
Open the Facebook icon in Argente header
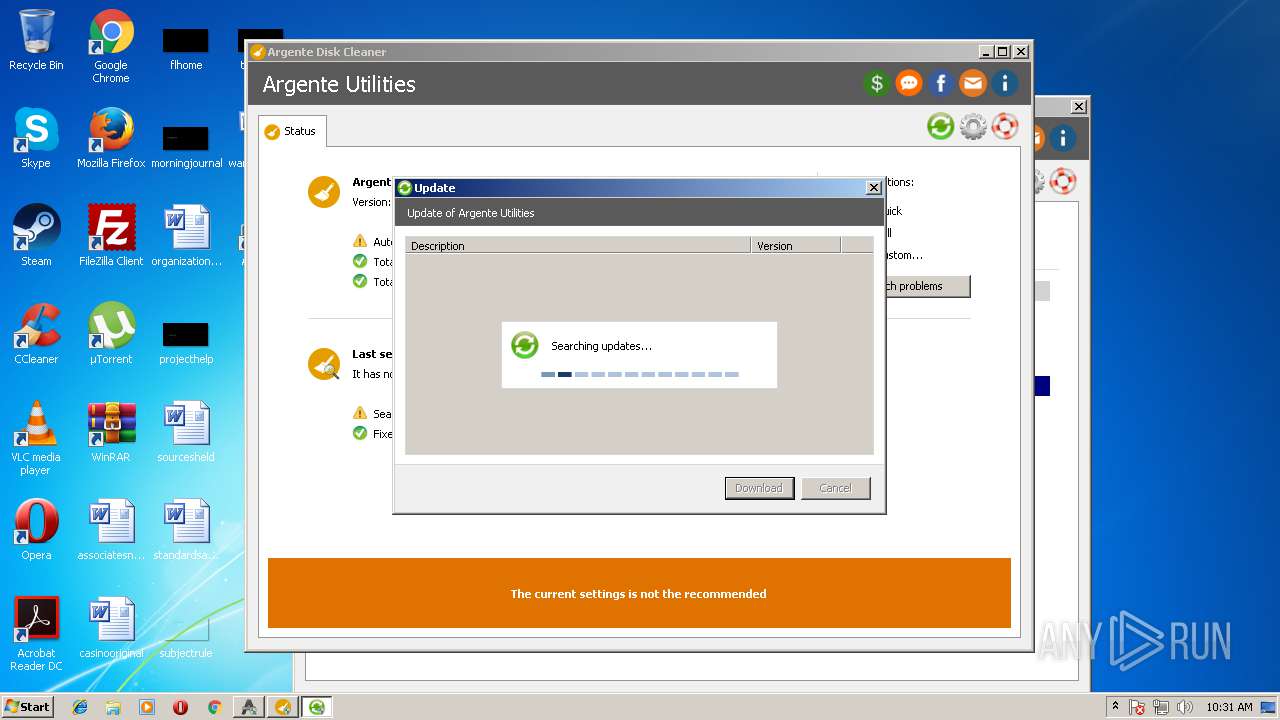click(x=941, y=83)
